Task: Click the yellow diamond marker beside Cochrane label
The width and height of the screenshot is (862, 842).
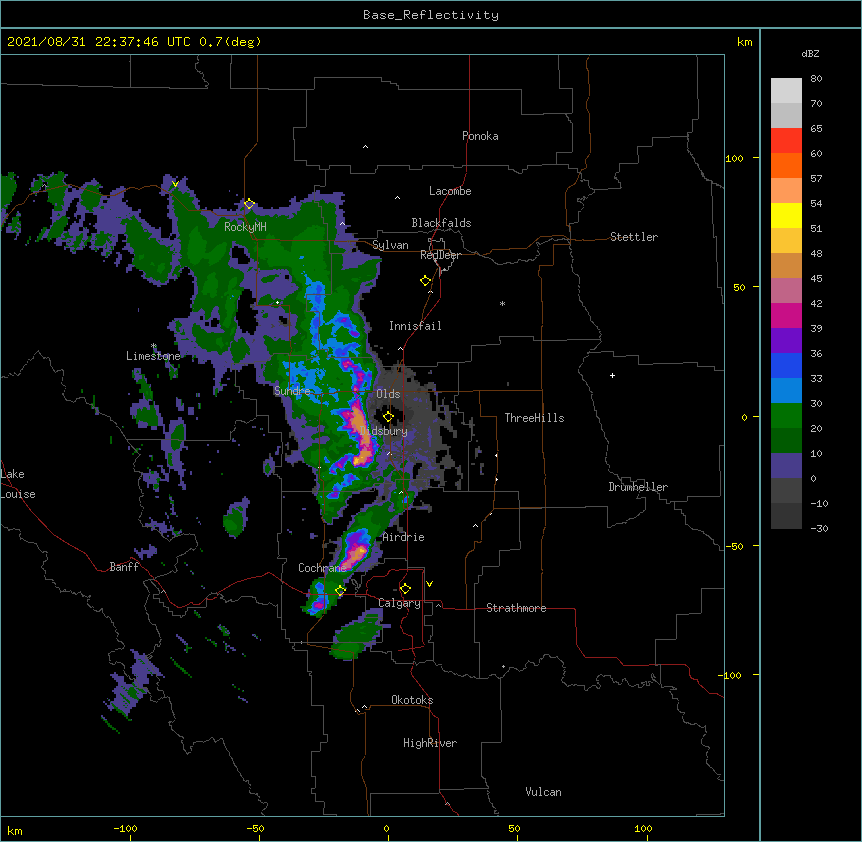Action: pyautogui.click(x=340, y=591)
